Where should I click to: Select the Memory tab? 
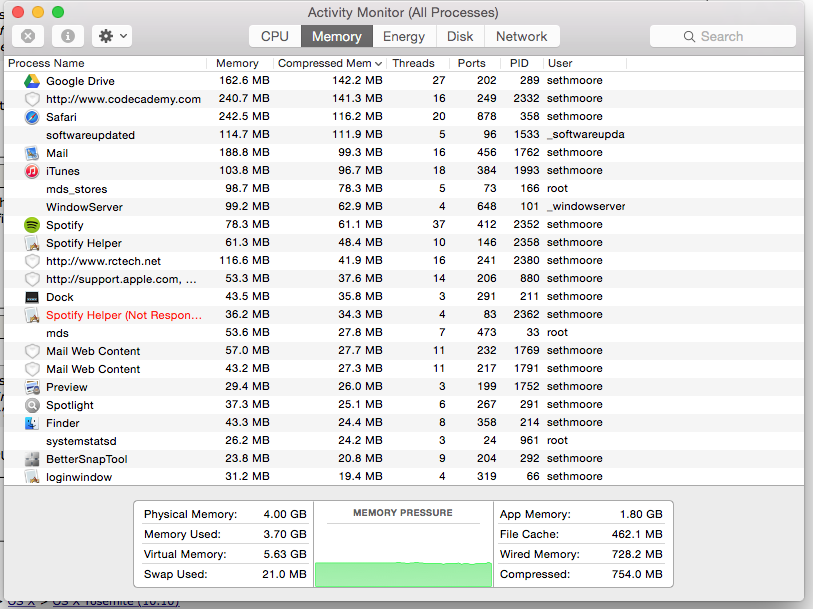pos(337,36)
